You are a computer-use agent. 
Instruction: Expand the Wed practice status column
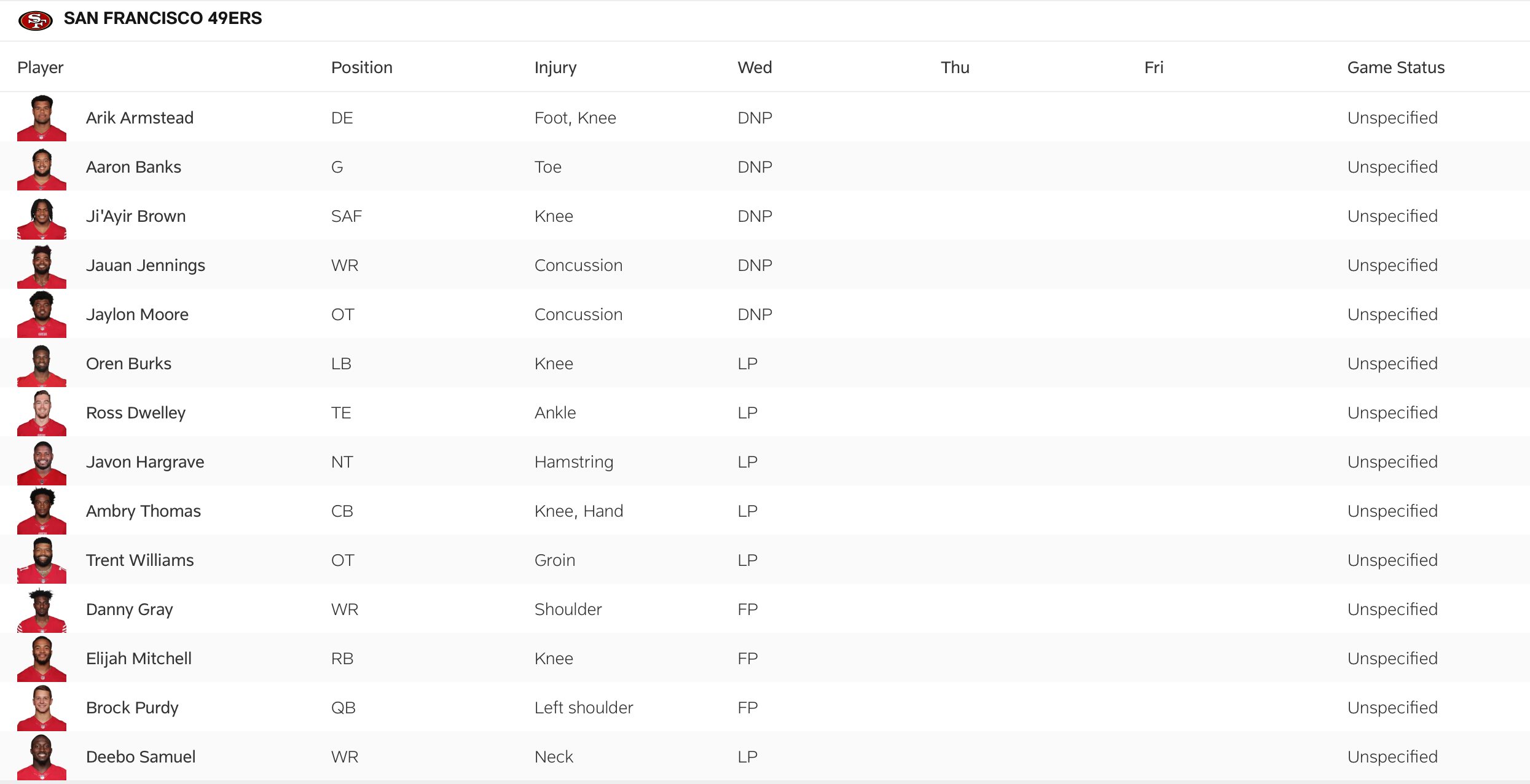tap(754, 67)
